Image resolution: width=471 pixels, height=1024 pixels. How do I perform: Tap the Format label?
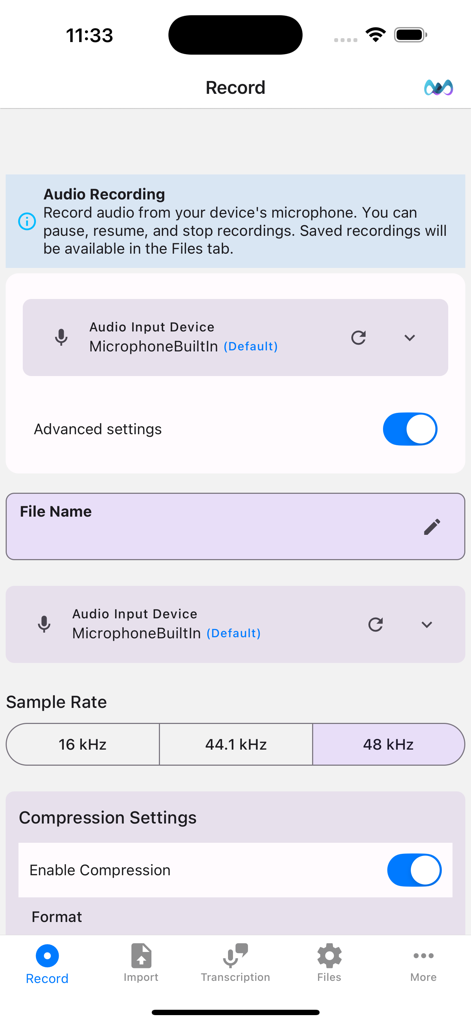point(57,917)
